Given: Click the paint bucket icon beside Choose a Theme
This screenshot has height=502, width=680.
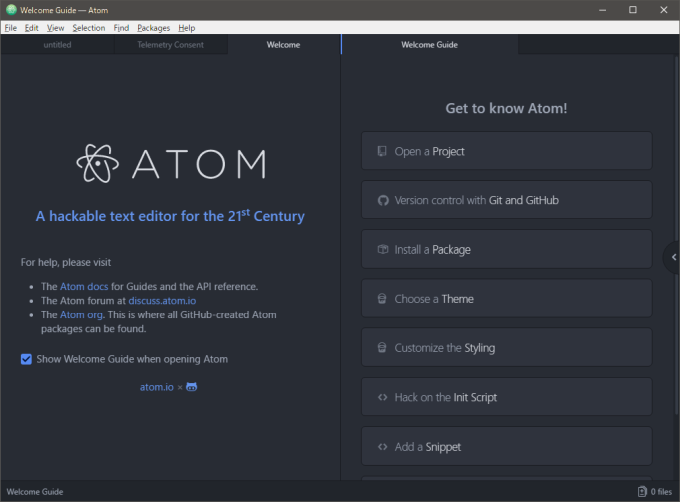Looking at the screenshot, I should pyautogui.click(x=382, y=299).
